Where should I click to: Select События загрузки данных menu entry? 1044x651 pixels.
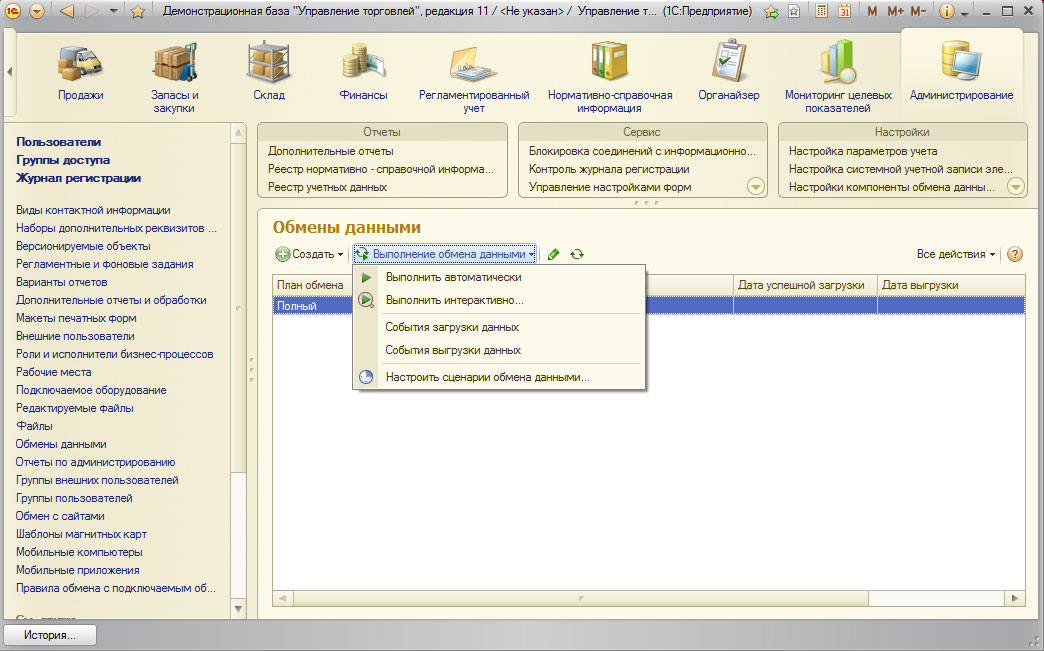click(x=452, y=327)
